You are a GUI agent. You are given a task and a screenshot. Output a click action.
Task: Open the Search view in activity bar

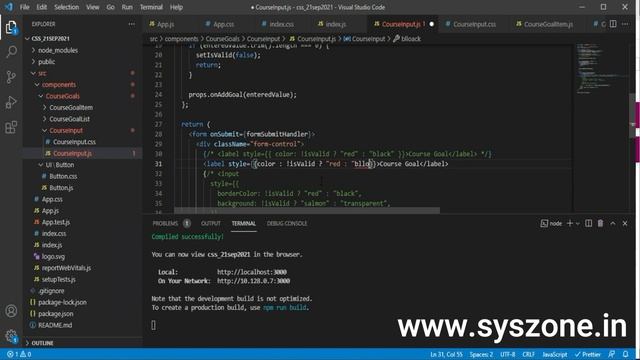[x=11, y=52]
